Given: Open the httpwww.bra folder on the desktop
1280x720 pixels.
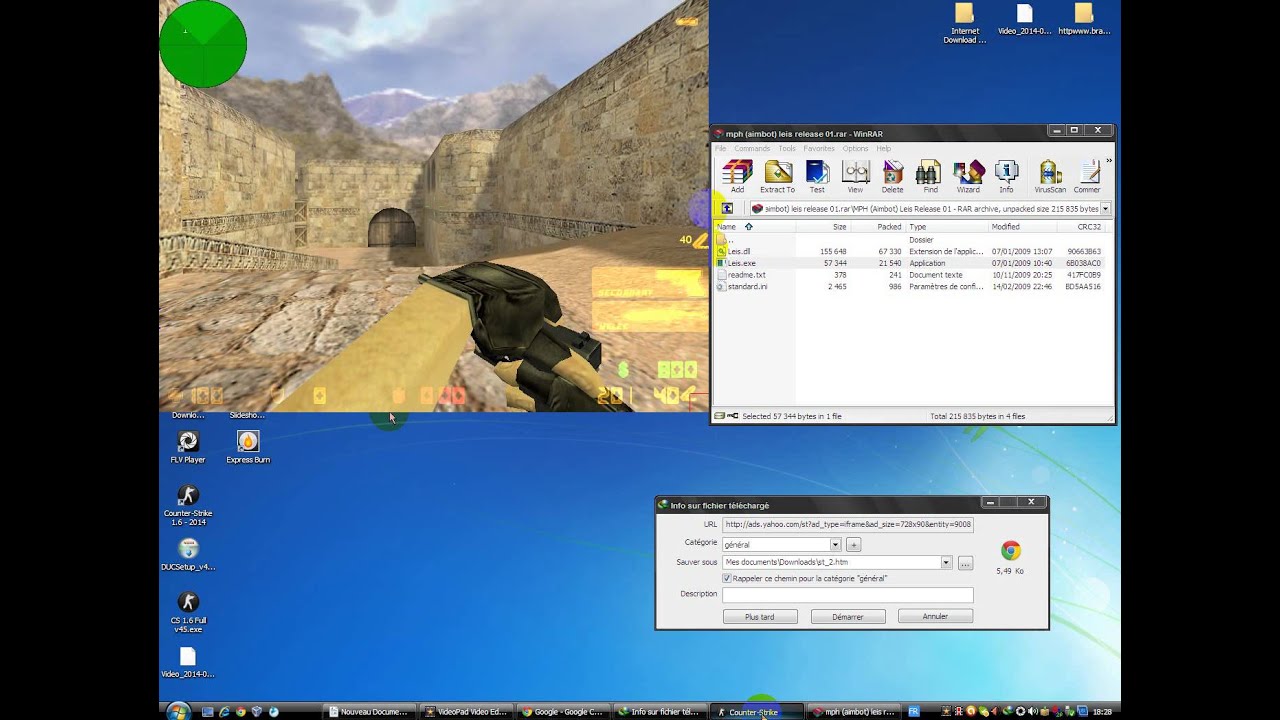Looking at the screenshot, I should (1084, 19).
